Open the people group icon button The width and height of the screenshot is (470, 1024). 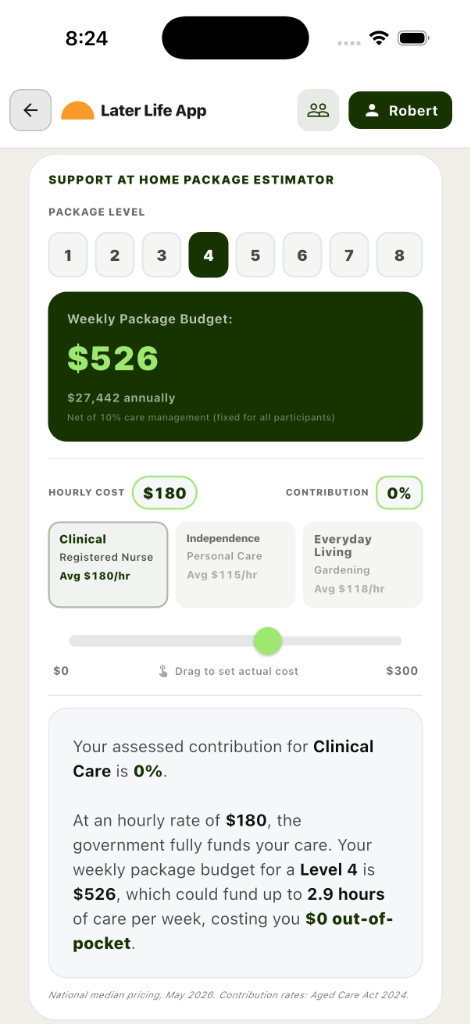coord(318,110)
